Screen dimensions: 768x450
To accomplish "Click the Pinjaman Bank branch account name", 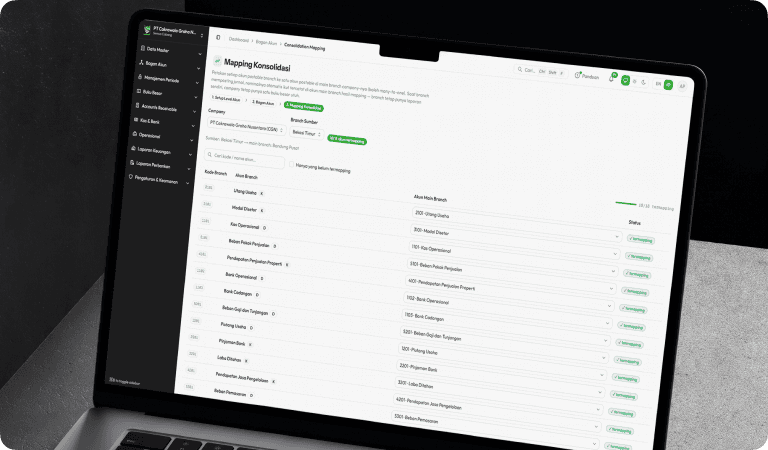I will click(x=232, y=342).
